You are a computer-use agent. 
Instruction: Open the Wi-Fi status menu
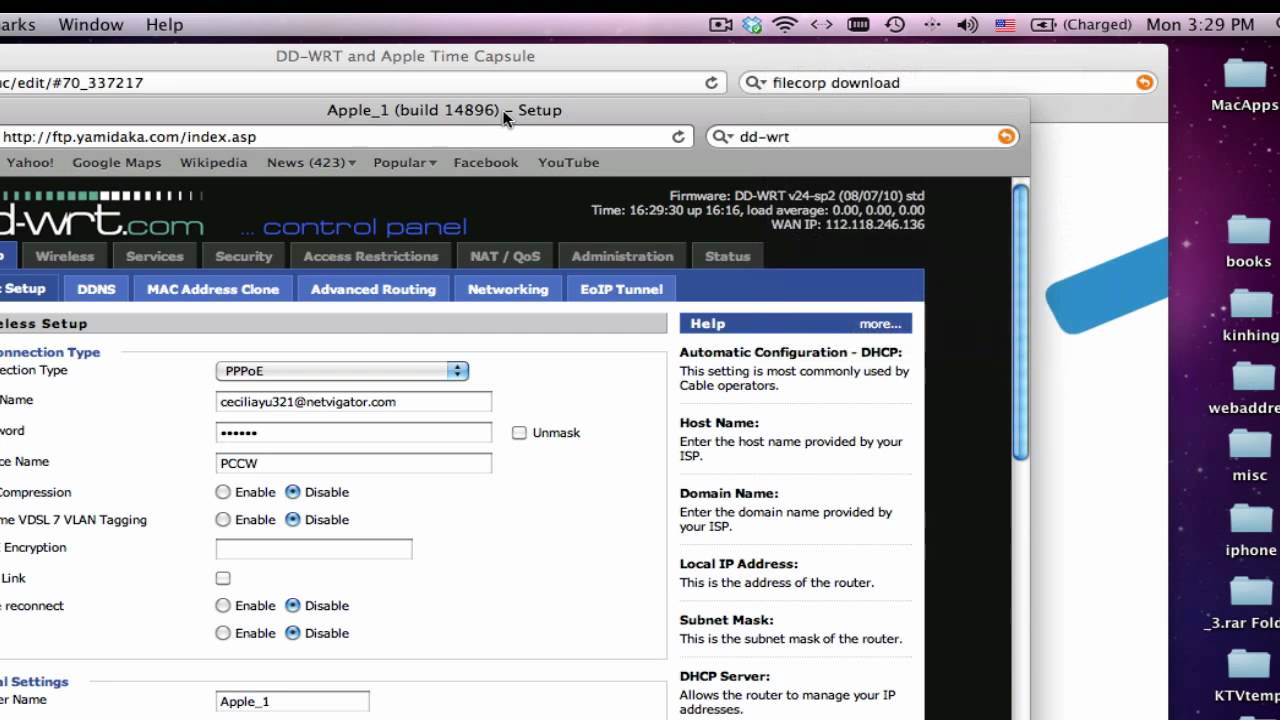pos(785,25)
